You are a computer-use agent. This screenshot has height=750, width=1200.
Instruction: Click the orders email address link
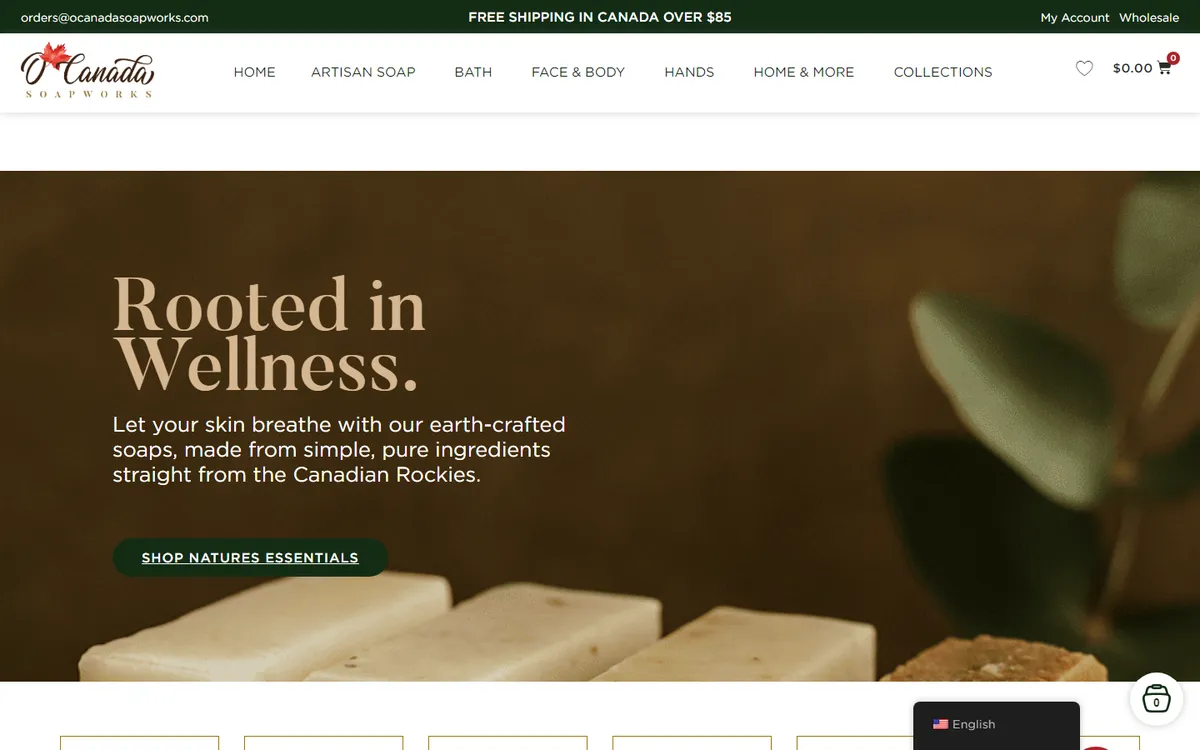point(115,17)
